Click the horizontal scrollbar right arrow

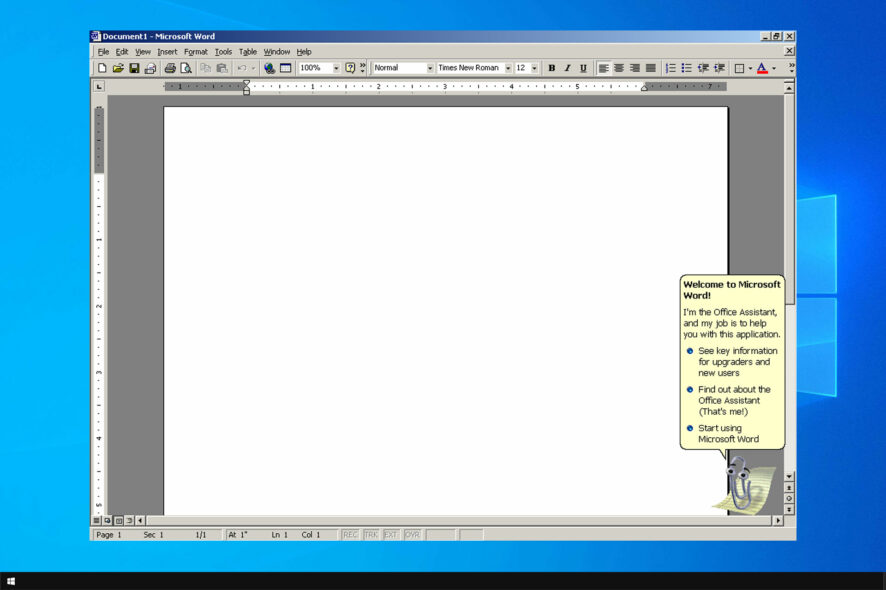click(778, 520)
